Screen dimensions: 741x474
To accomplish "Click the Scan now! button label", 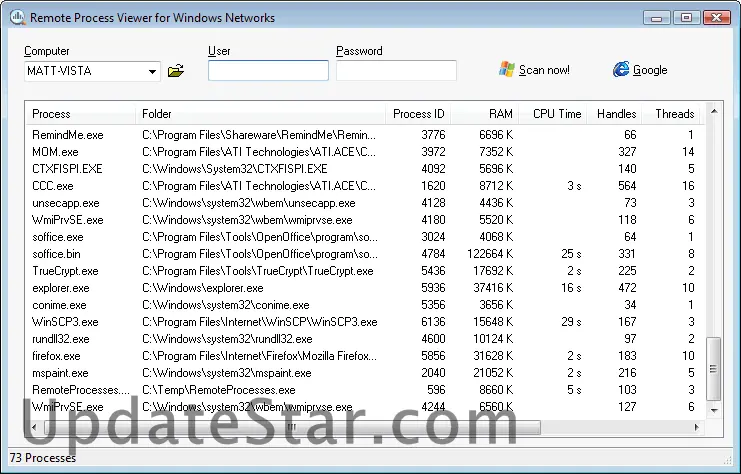I will [x=544, y=70].
